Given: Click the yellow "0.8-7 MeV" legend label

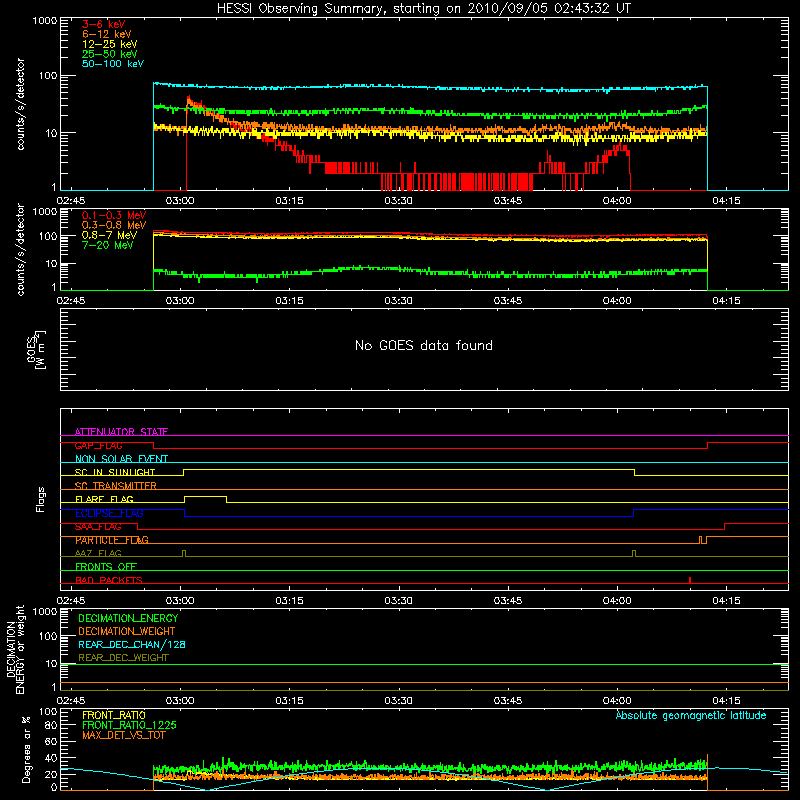Looking at the screenshot, I should pyautogui.click(x=110, y=235).
